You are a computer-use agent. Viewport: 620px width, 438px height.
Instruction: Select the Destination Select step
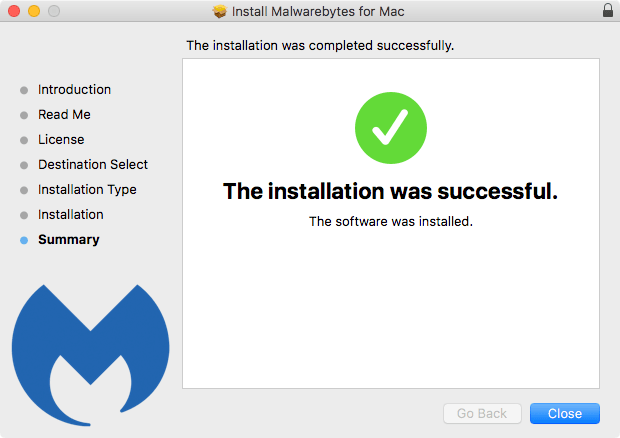pos(93,164)
